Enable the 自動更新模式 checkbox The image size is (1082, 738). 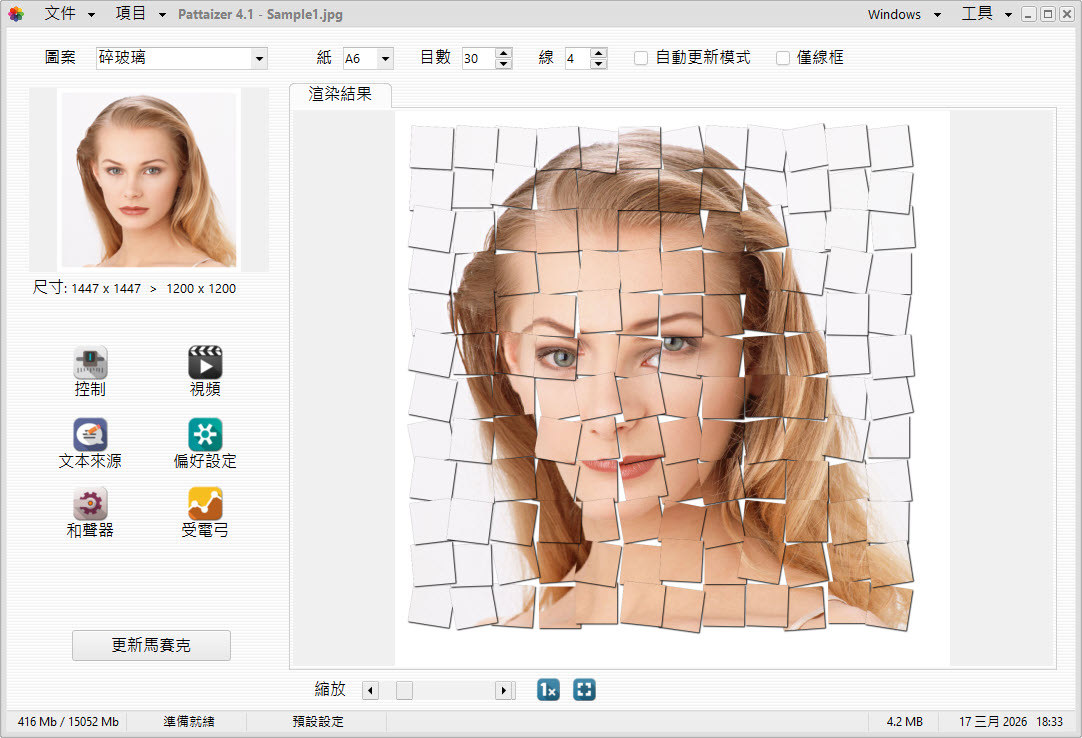[x=641, y=59]
